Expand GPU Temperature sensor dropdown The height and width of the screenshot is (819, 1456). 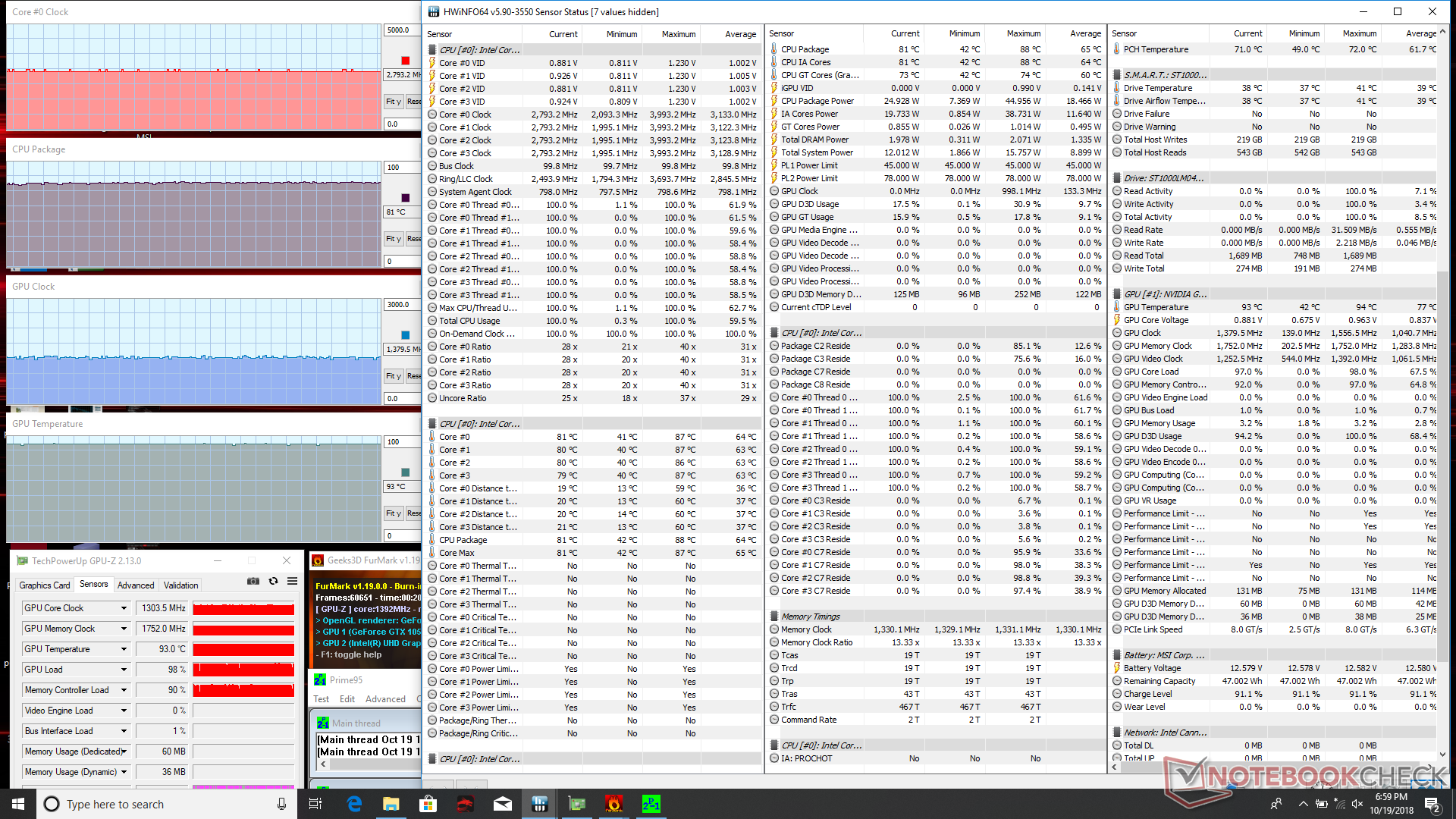tap(124, 649)
